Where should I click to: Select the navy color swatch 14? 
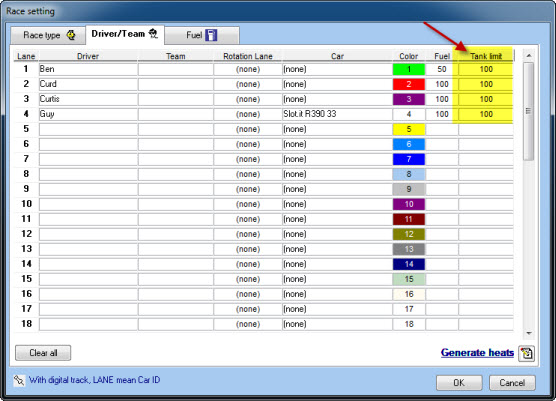(409, 264)
